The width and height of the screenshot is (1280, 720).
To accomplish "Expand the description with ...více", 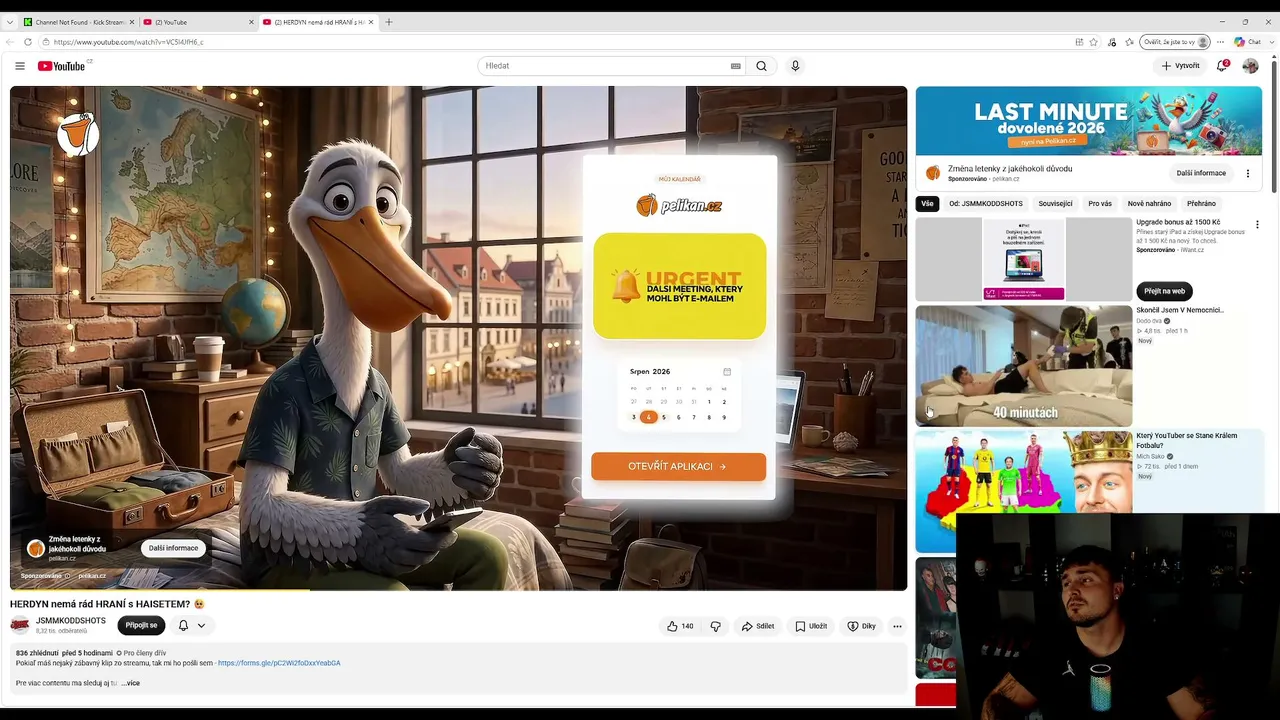I will [x=130, y=683].
